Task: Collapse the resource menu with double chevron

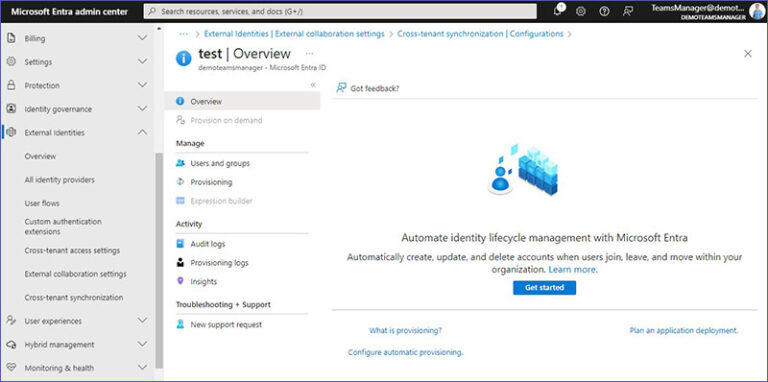Action: (313, 85)
